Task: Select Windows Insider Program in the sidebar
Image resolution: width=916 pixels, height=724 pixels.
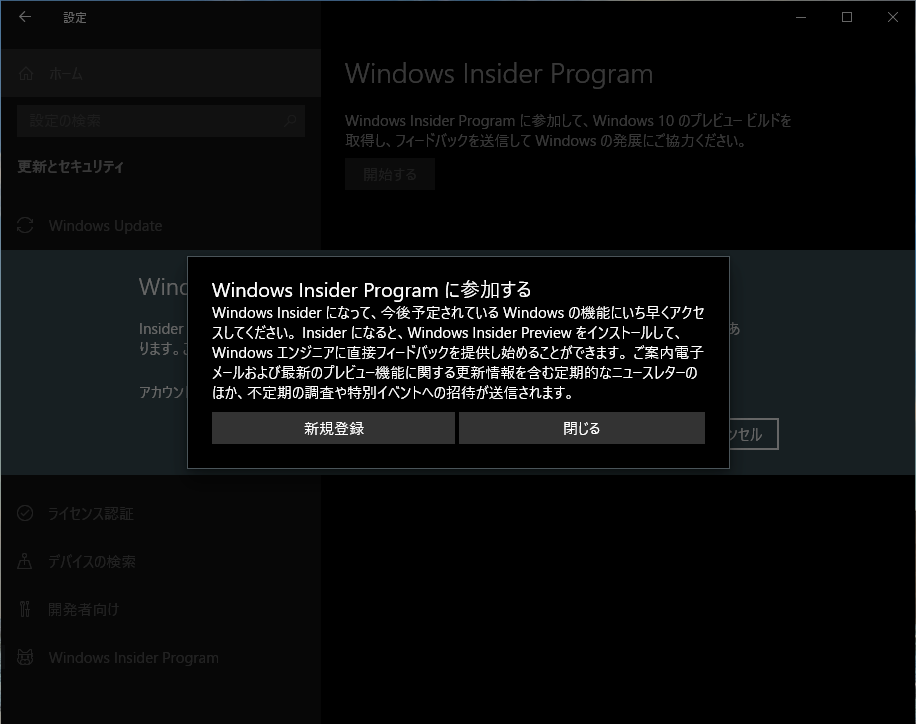Action: [x=133, y=657]
